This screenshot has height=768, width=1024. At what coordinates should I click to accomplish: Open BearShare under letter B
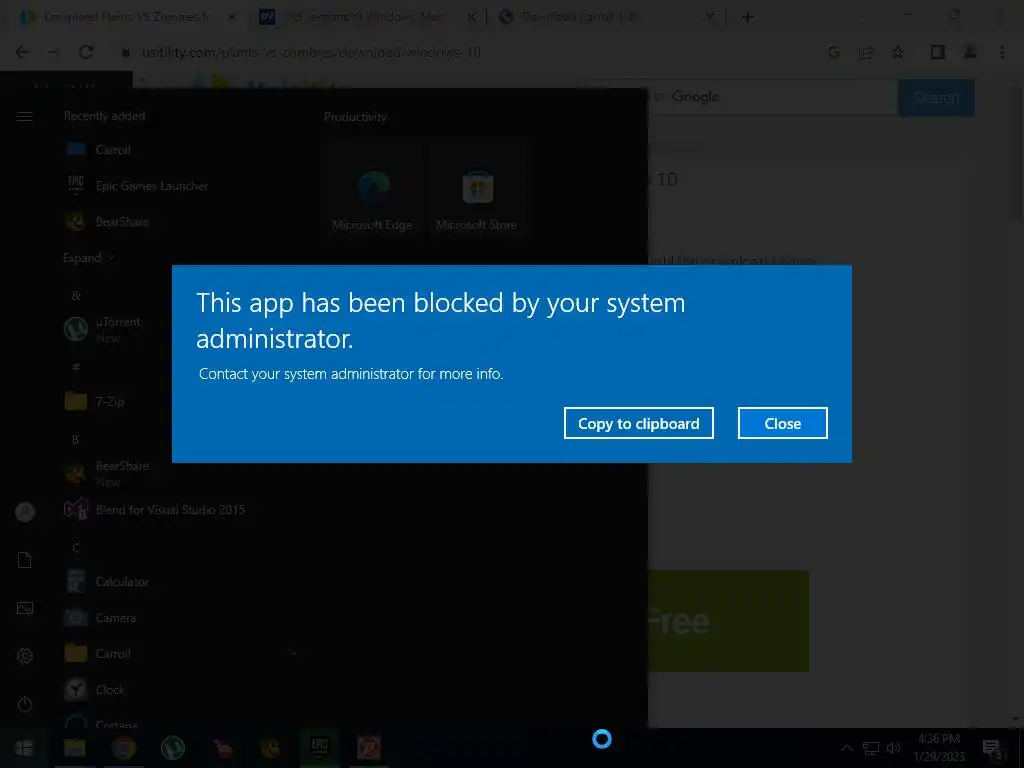coord(106,473)
